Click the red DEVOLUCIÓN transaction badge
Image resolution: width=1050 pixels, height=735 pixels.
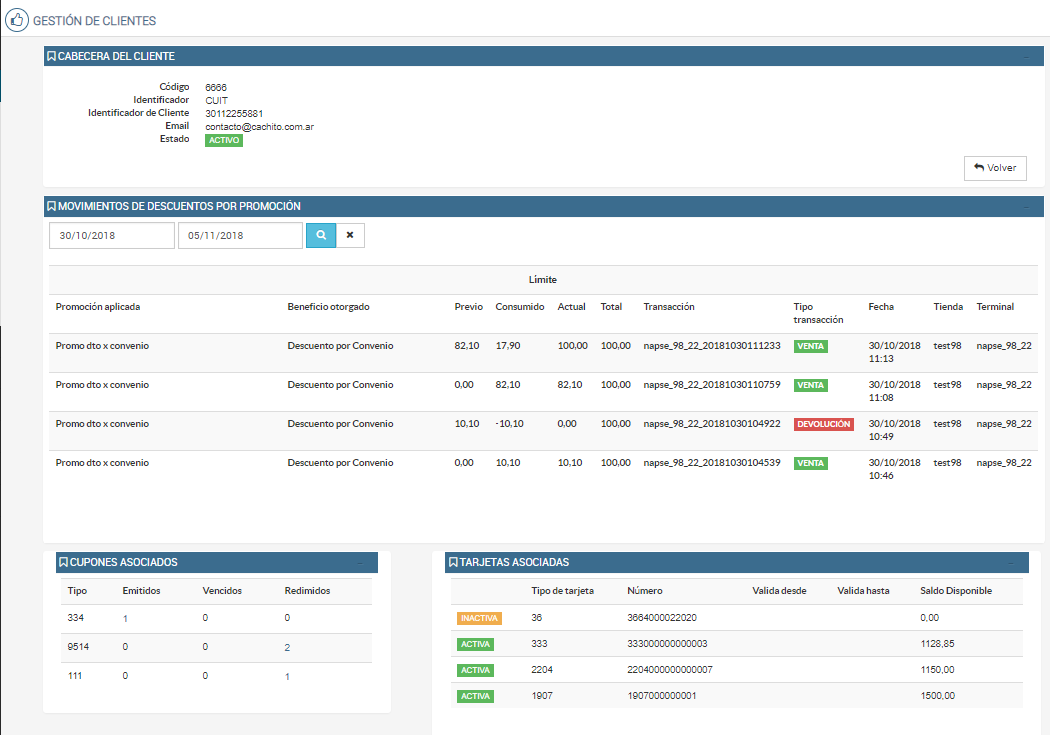tap(823, 424)
